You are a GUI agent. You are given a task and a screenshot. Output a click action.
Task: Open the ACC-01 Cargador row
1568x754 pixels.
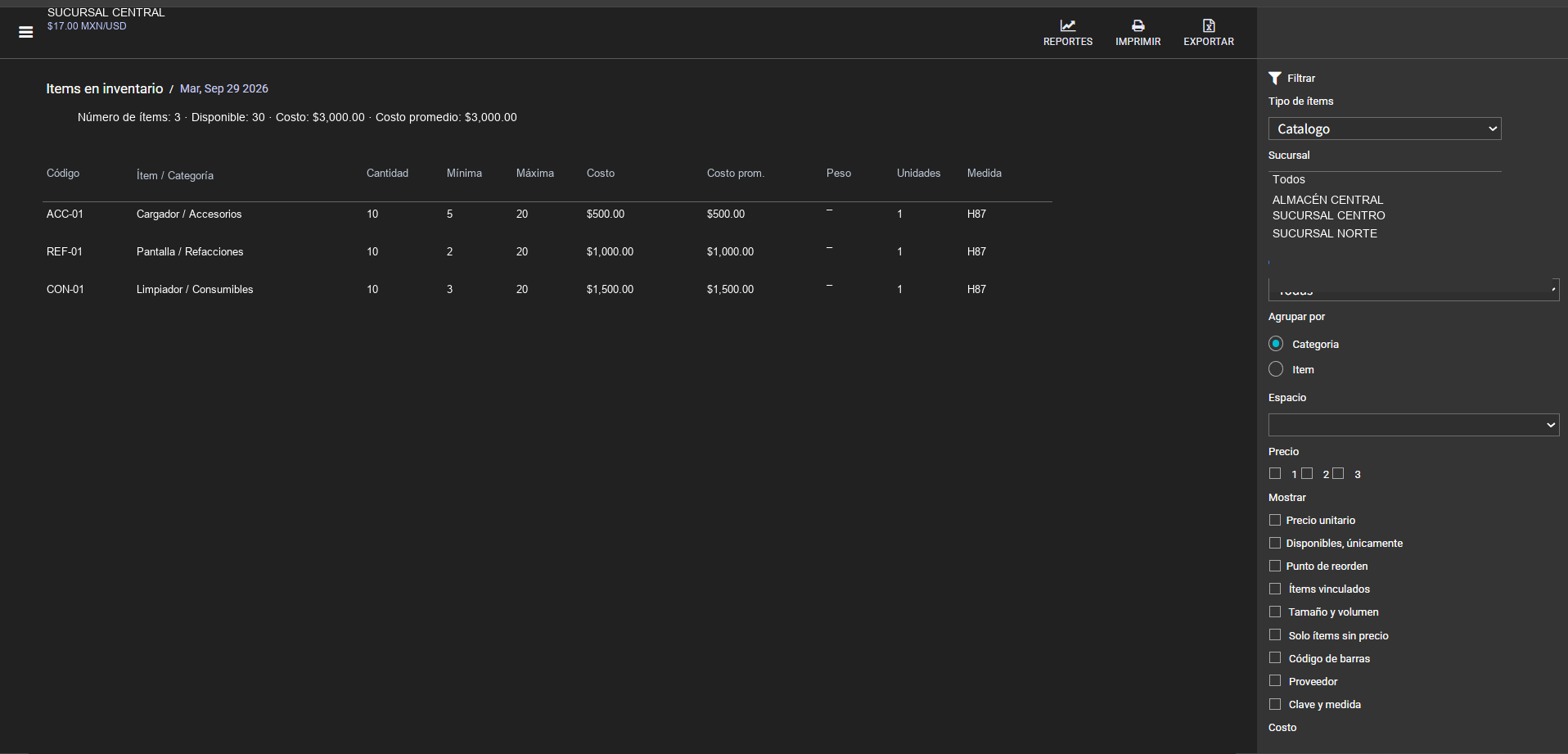point(547,214)
